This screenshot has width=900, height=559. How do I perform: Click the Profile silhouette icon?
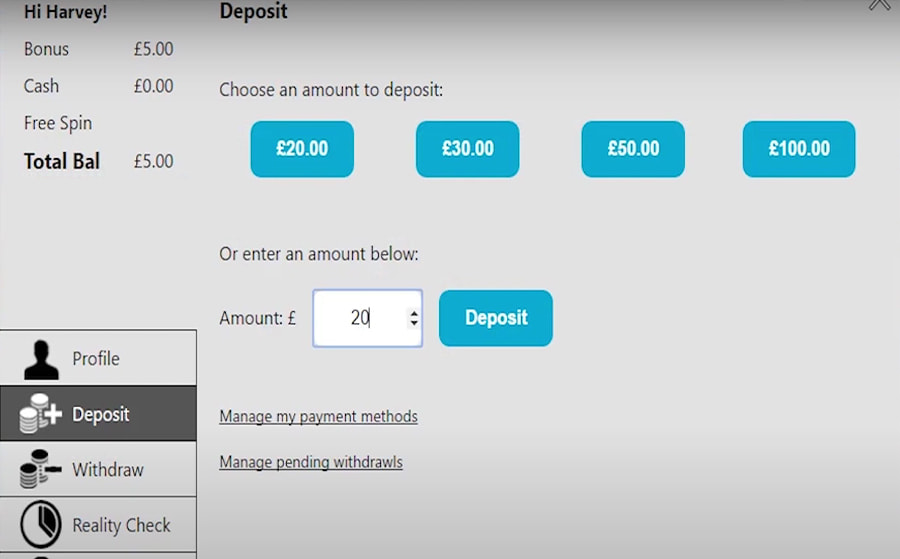41,360
